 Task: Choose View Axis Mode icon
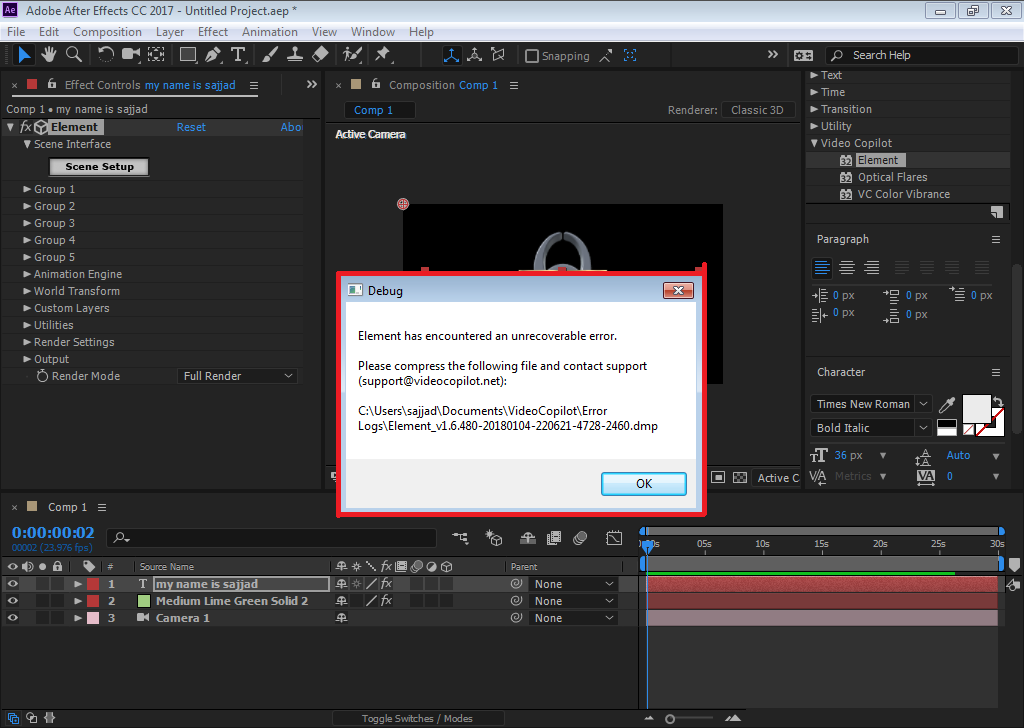tap(498, 55)
